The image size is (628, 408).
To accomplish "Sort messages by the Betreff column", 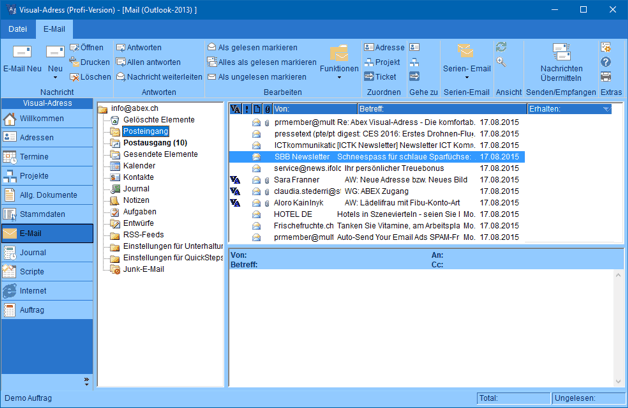I will (442, 109).
